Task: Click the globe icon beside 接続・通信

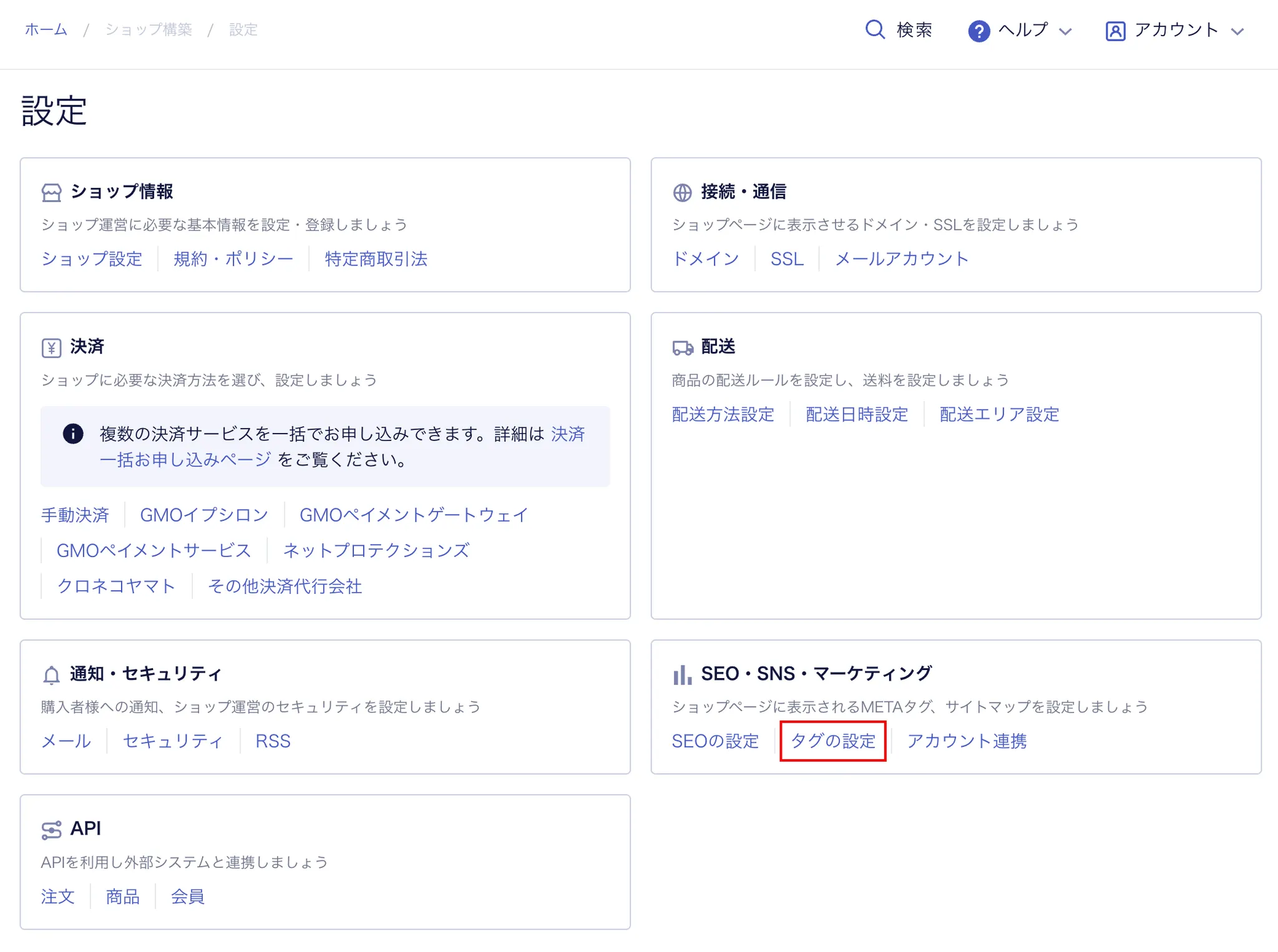Action: tap(682, 193)
